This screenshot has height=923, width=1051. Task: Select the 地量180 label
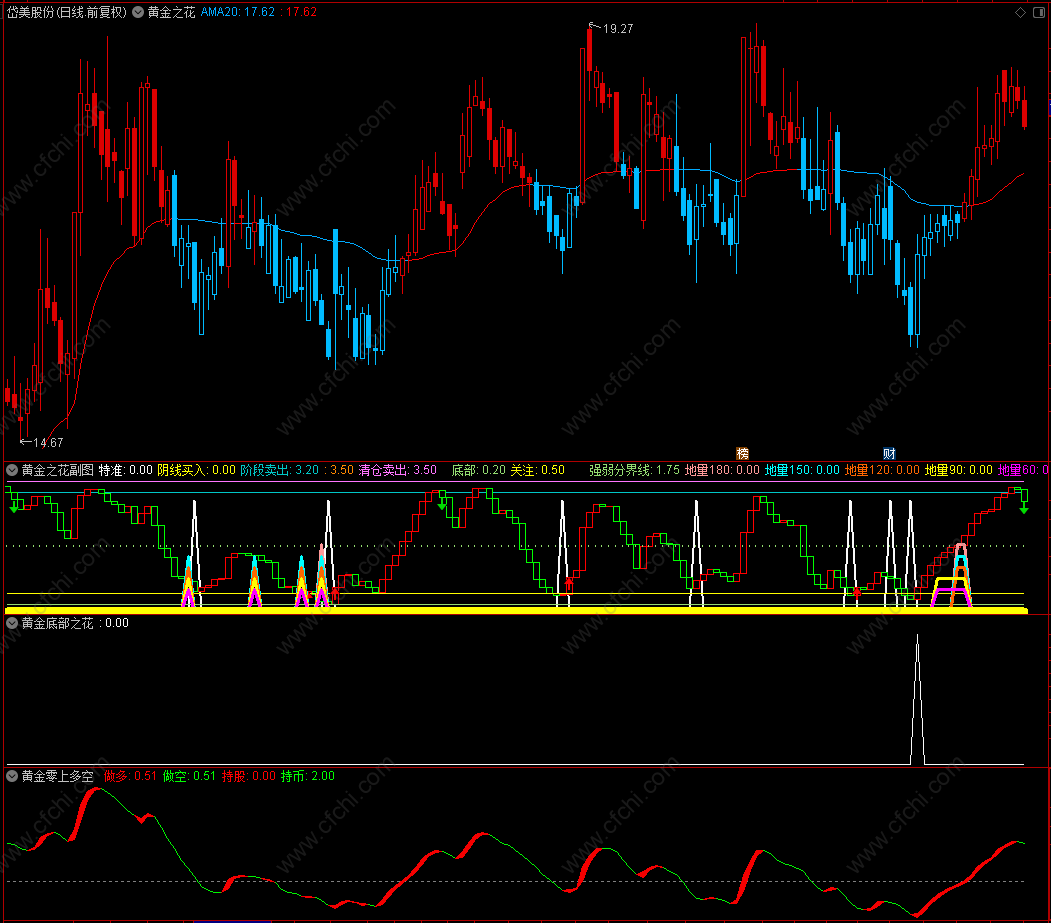point(708,471)
